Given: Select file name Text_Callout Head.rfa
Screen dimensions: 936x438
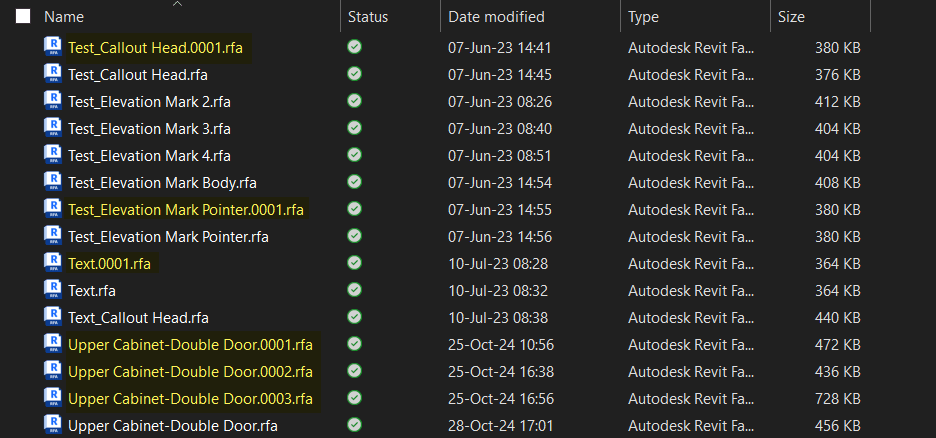Looking at the screenshot, I should click(x=138, y=318).
